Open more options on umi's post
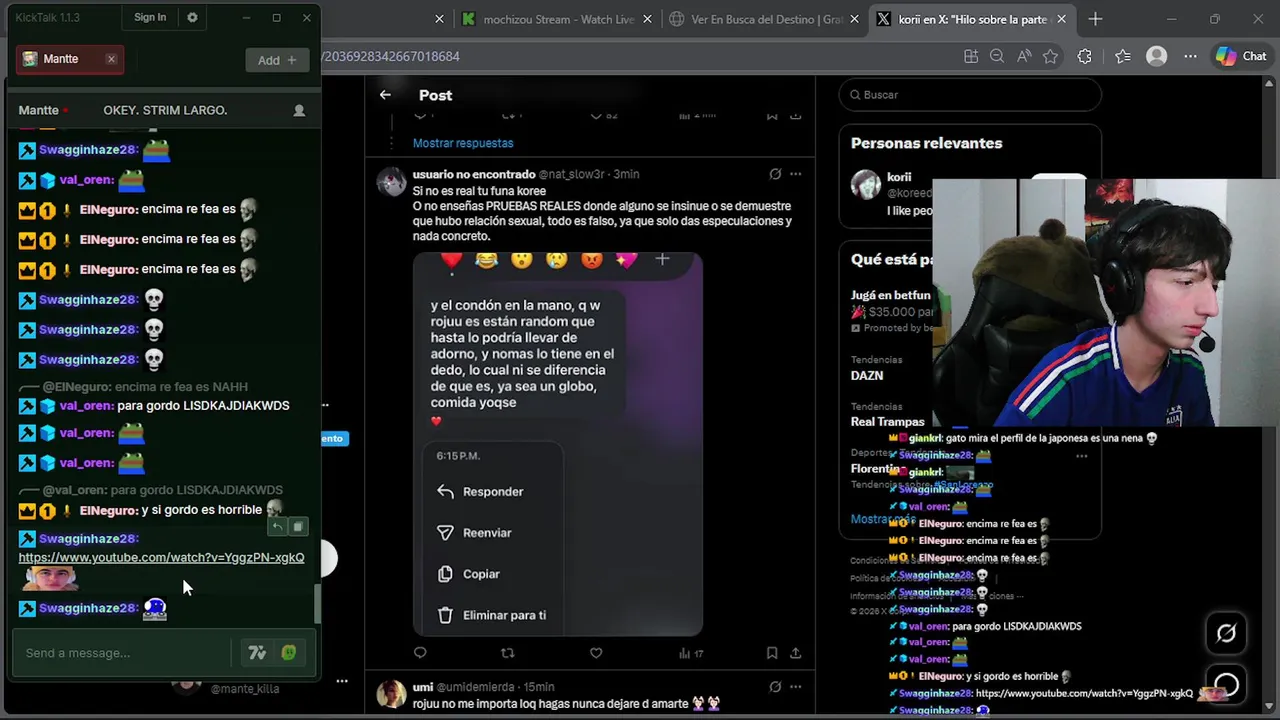 796,687
